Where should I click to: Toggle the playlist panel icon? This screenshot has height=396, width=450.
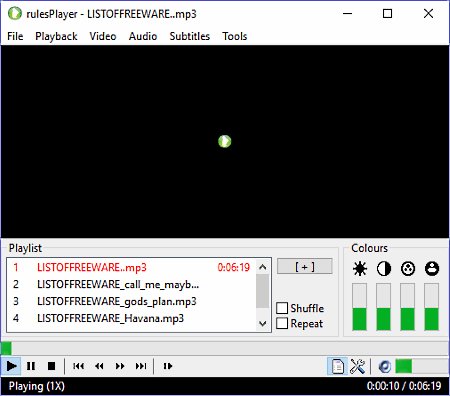coord(337,366)
